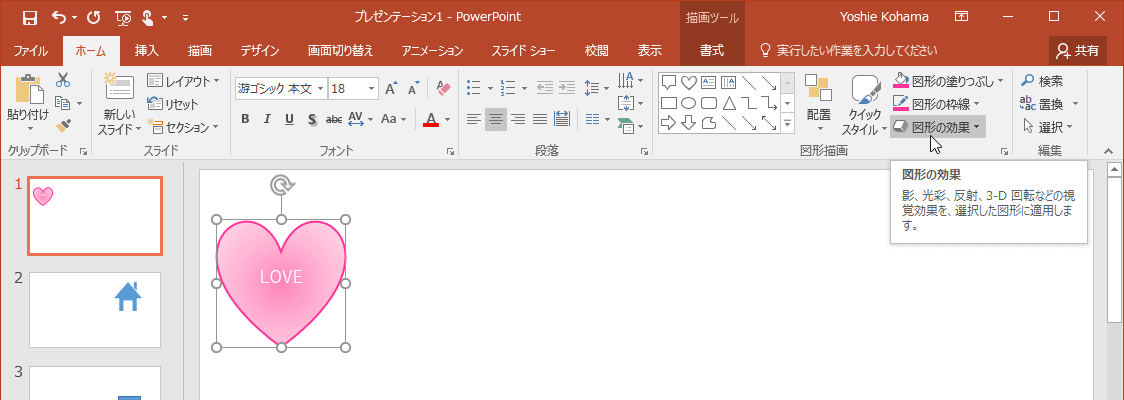Image resolution: width=1124 pixels, height=400 pixels.
Task: Align text left
Action: [473, 119]
